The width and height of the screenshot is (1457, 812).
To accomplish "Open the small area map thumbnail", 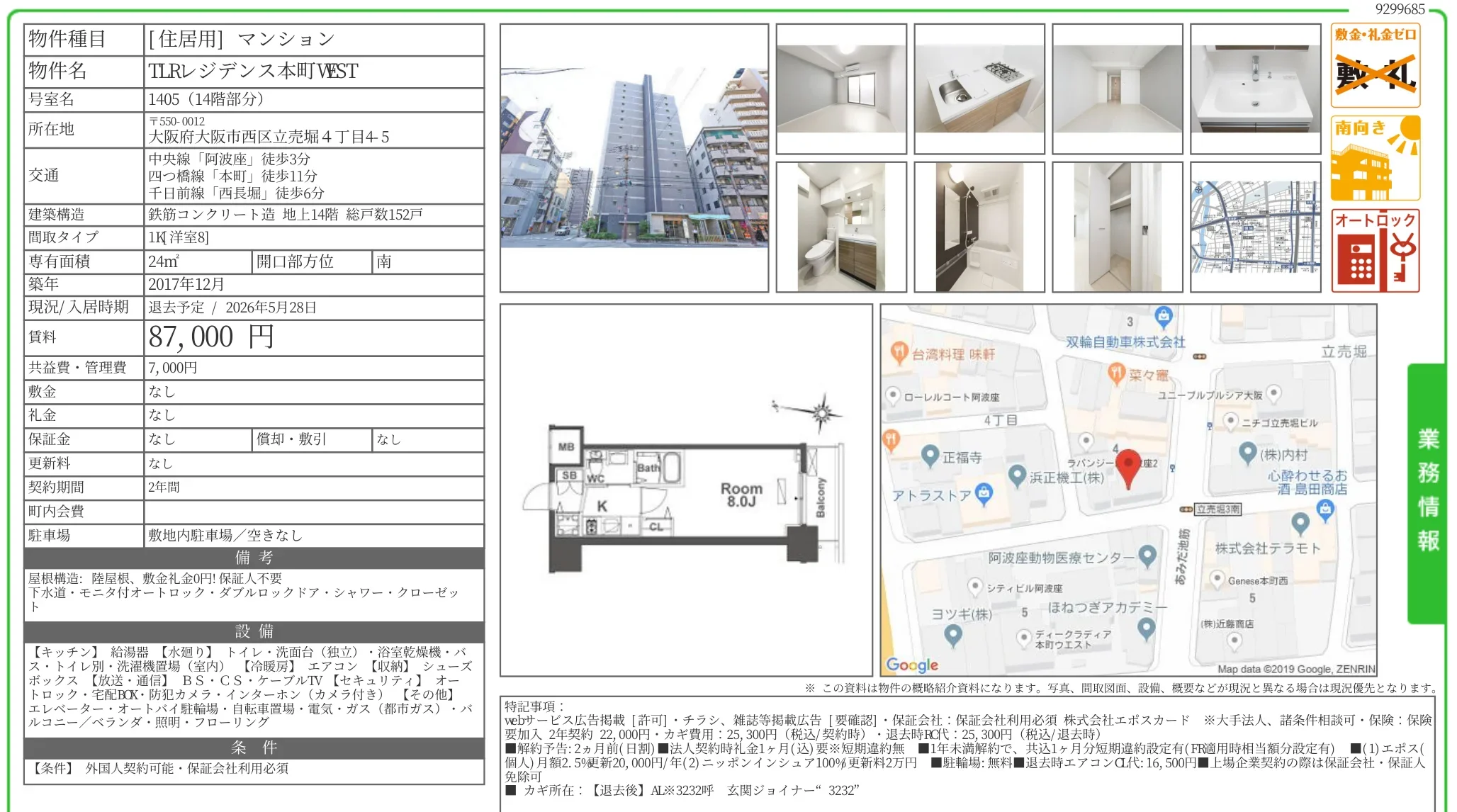I will (x=1255, y=227).
